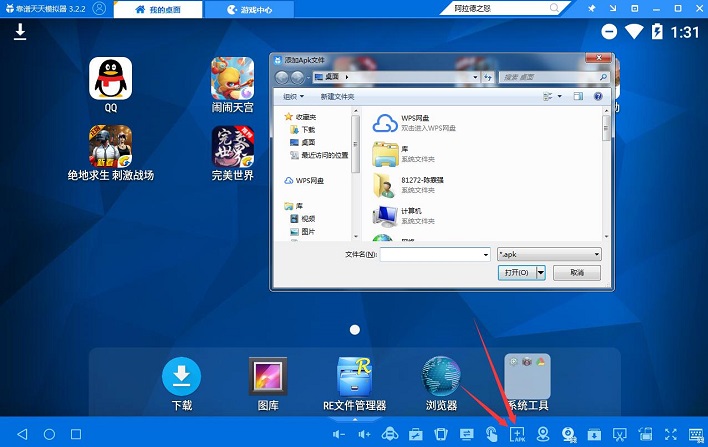Switch to 我的桌面 tab
Image resolution: width=708 pixels, height=447 pixels.
(x=158, y=9)
